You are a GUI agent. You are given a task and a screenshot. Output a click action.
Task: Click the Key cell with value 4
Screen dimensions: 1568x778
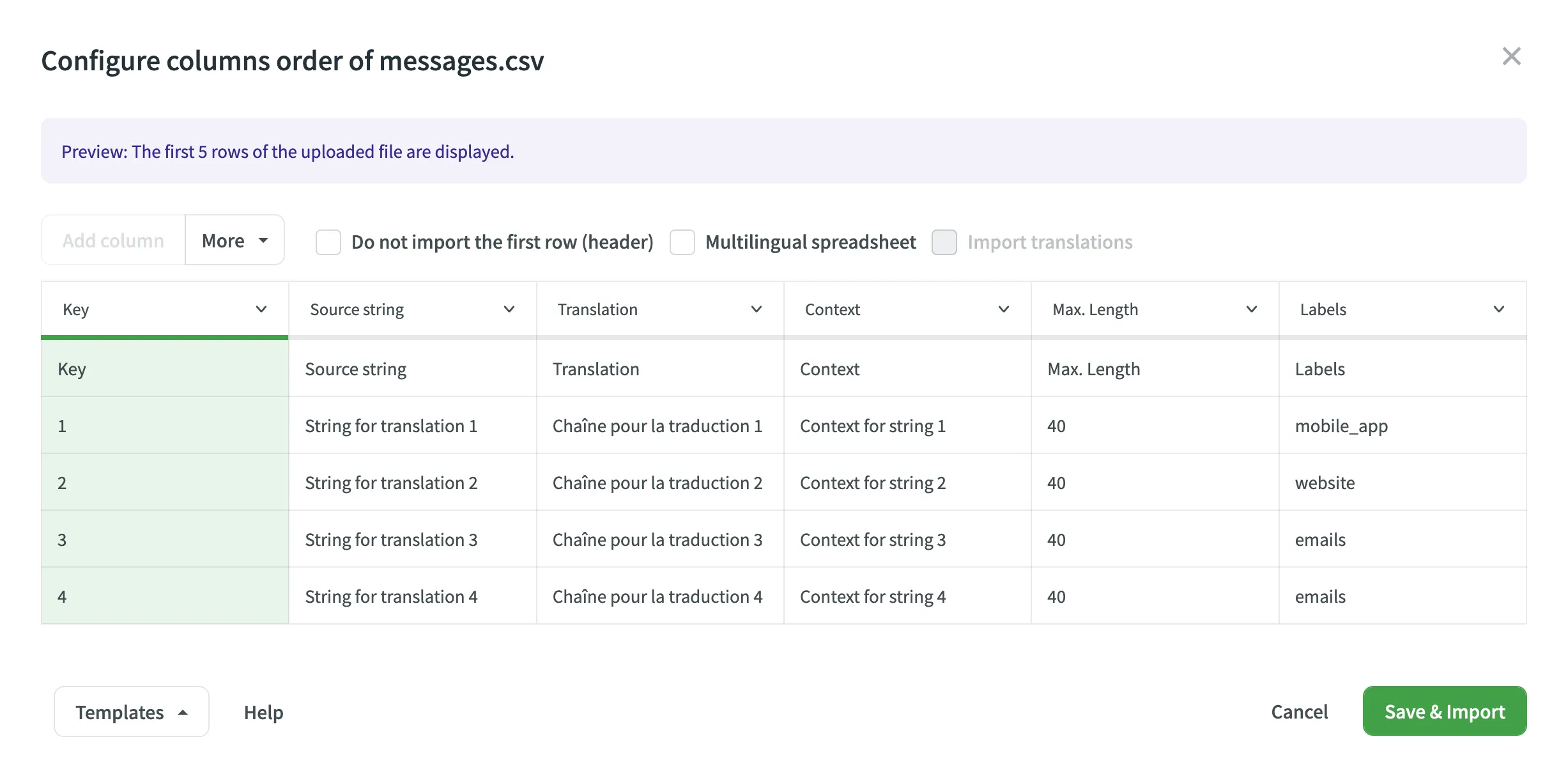click(165, 596)
